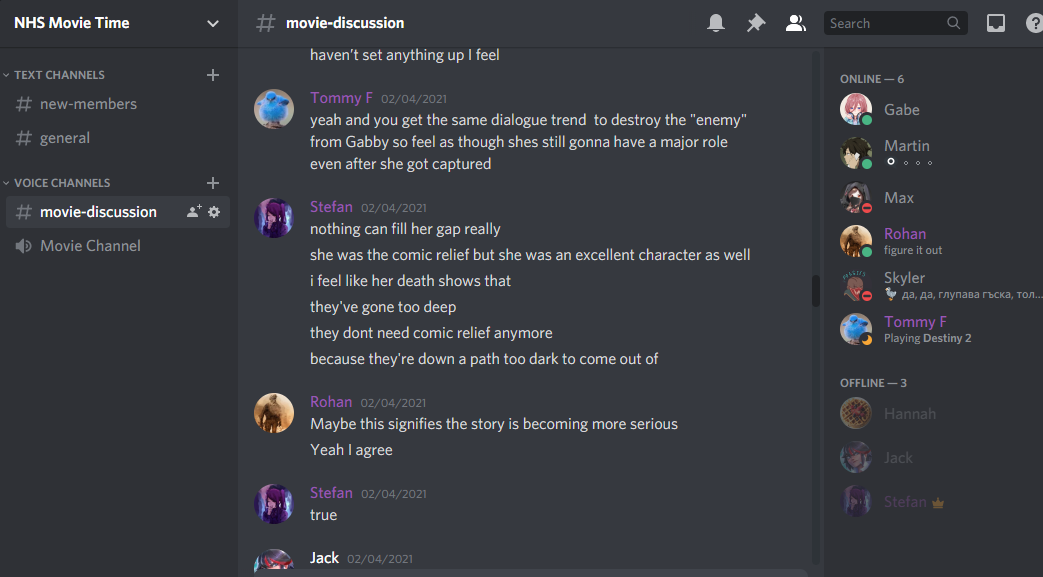Image resolution: width=1043 pixels, height=577 pixels.
Task: Open notification settings bell icon
Action: tap(716, 23)
